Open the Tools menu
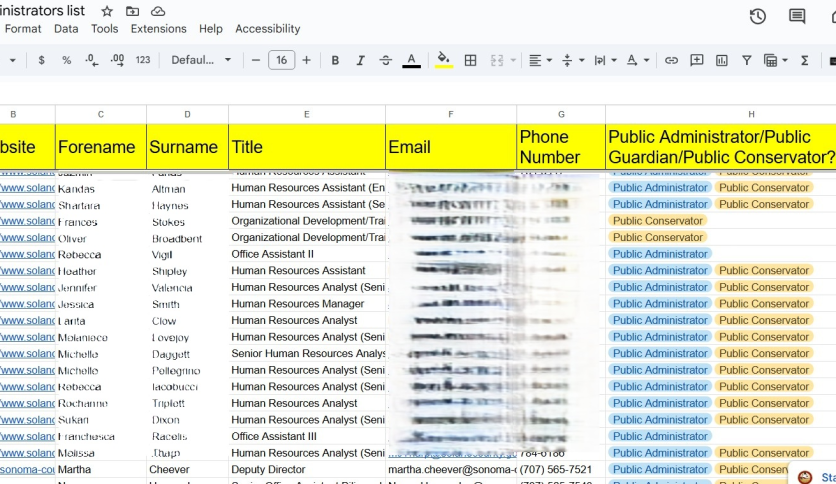The image size is (836, 484). point(104,29)
